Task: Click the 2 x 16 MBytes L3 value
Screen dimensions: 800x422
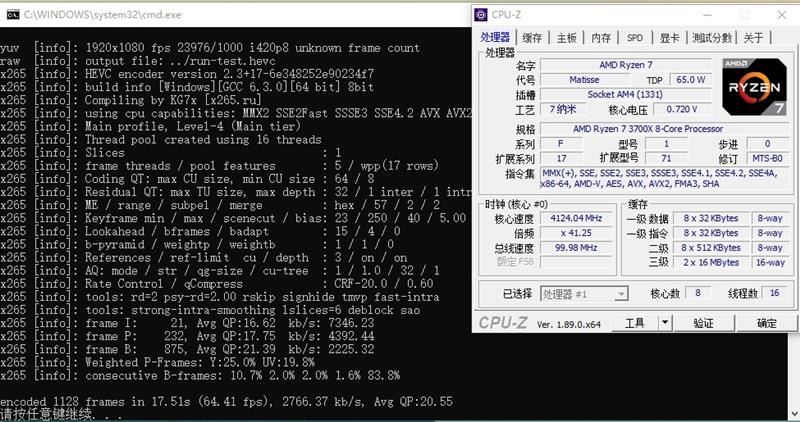Action: click(x=711, y=262)
